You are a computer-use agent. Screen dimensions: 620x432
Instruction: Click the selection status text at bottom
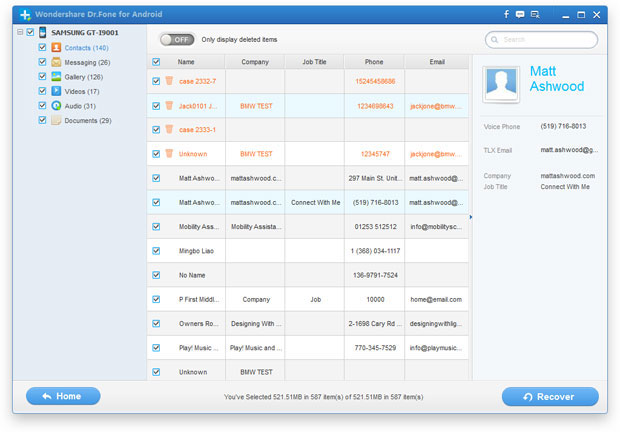coord(323,397)
